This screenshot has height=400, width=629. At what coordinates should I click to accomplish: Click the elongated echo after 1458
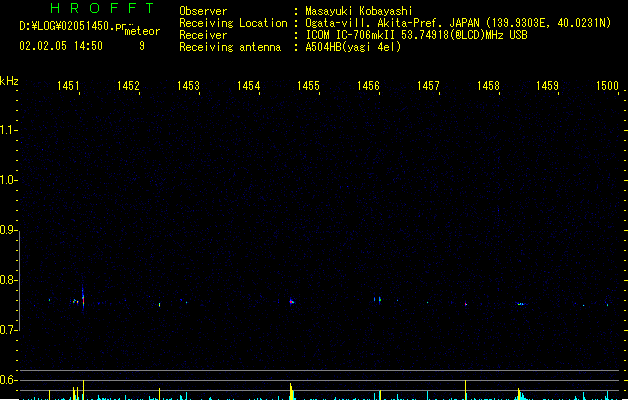point(520,304)
